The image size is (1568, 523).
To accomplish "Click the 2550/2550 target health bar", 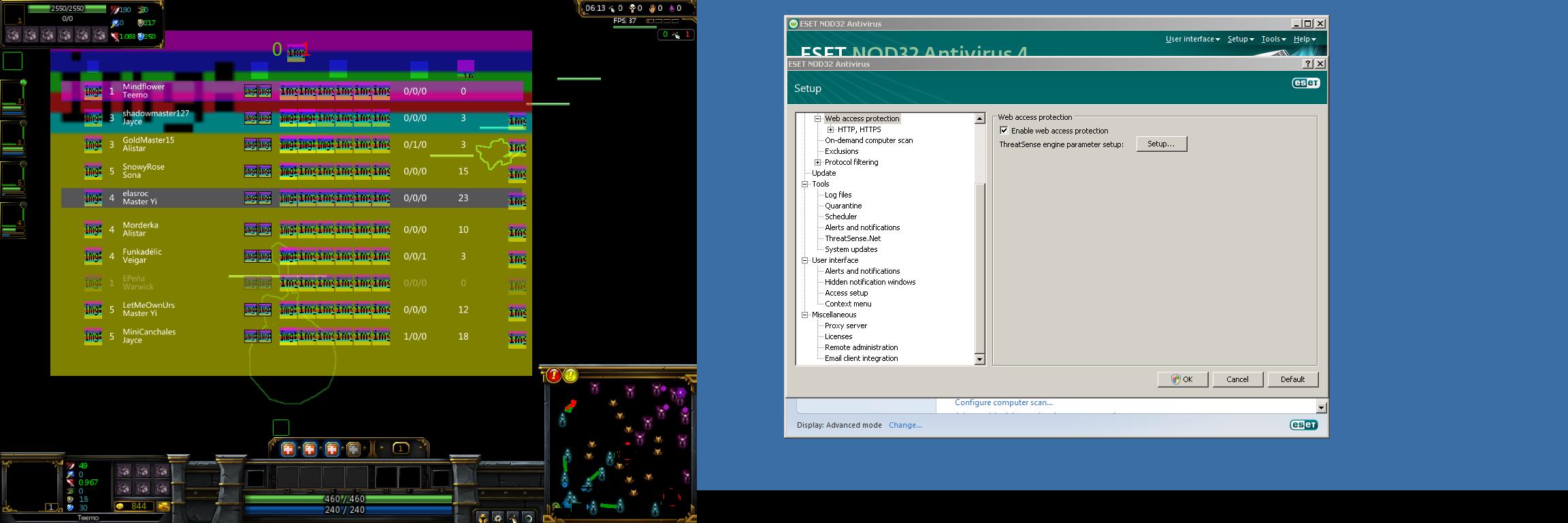I will click(67, 9).
